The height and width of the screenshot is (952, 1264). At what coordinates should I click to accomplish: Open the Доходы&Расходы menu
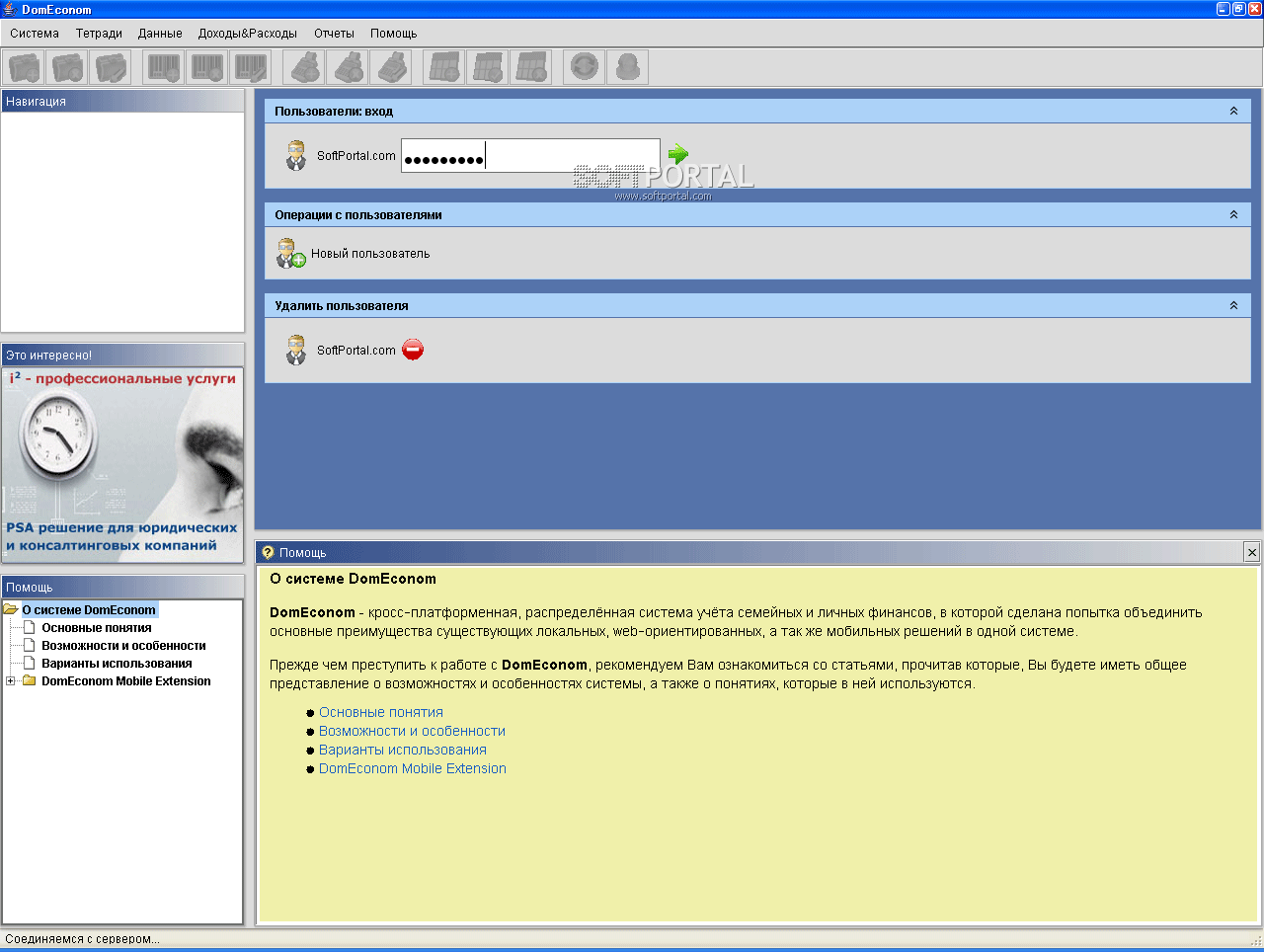(248, 34)
